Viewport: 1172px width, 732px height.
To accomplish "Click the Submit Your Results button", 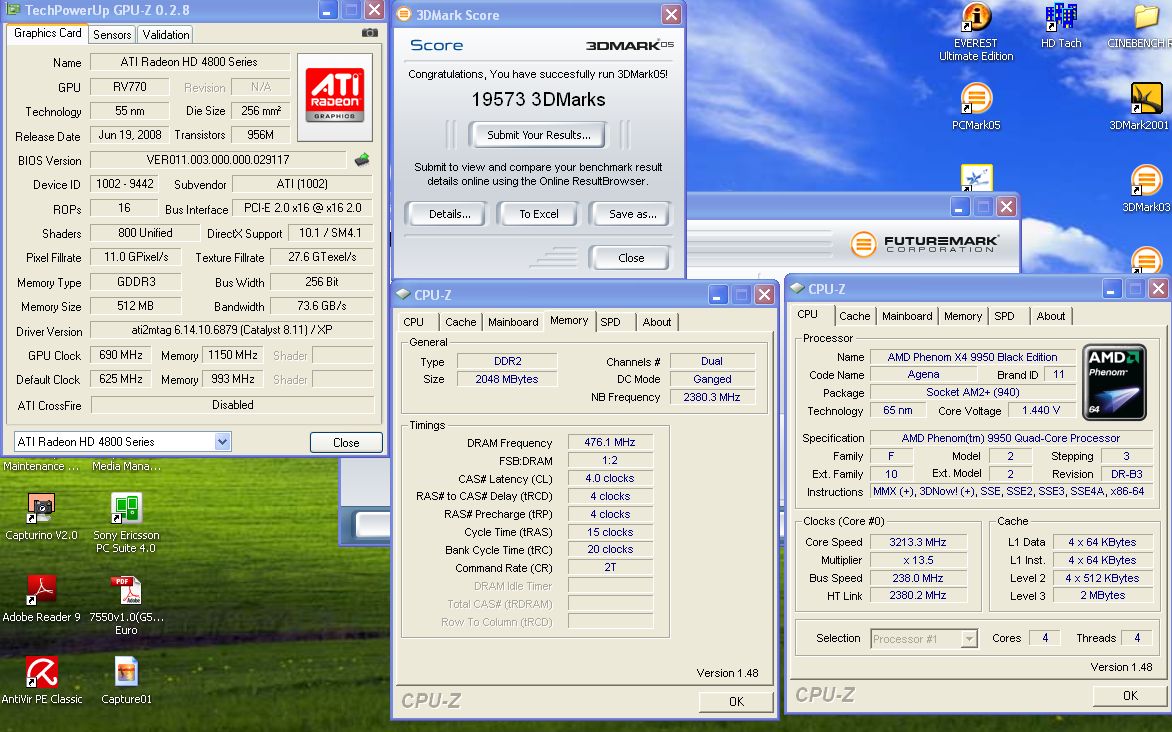I will (x=538, y=135).
